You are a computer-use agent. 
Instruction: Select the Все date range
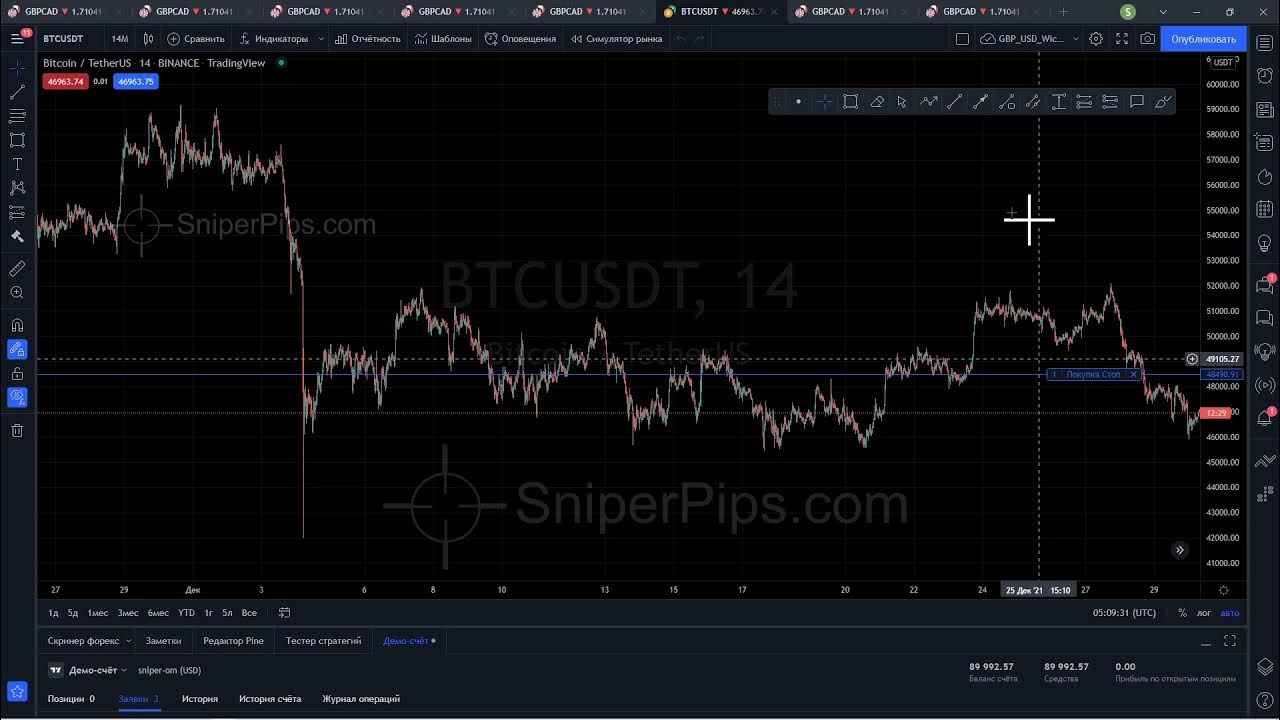pyautogui.click(x=249, y=613)
